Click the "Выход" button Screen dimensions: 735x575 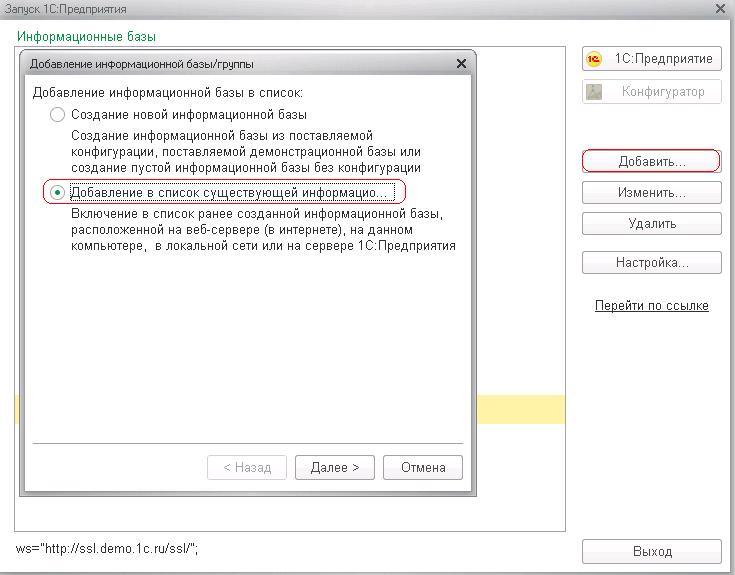coord(652,551)
